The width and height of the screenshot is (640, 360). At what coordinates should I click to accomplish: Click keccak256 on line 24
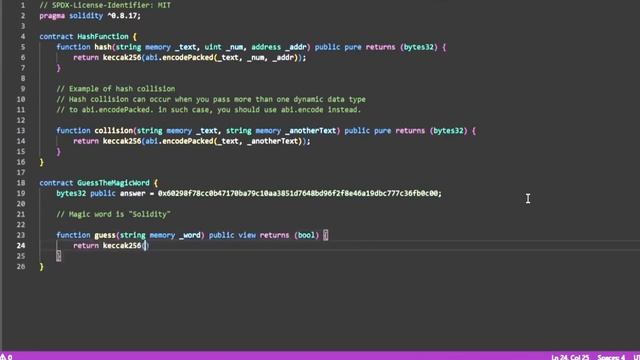(122, 246)
